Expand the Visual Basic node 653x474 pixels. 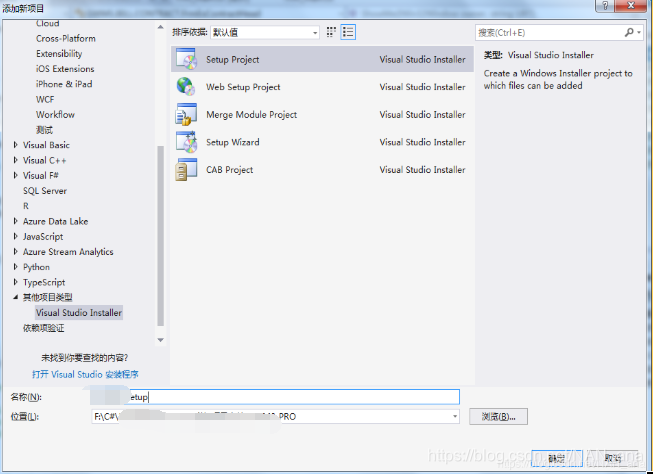click(x=15, y=145)
